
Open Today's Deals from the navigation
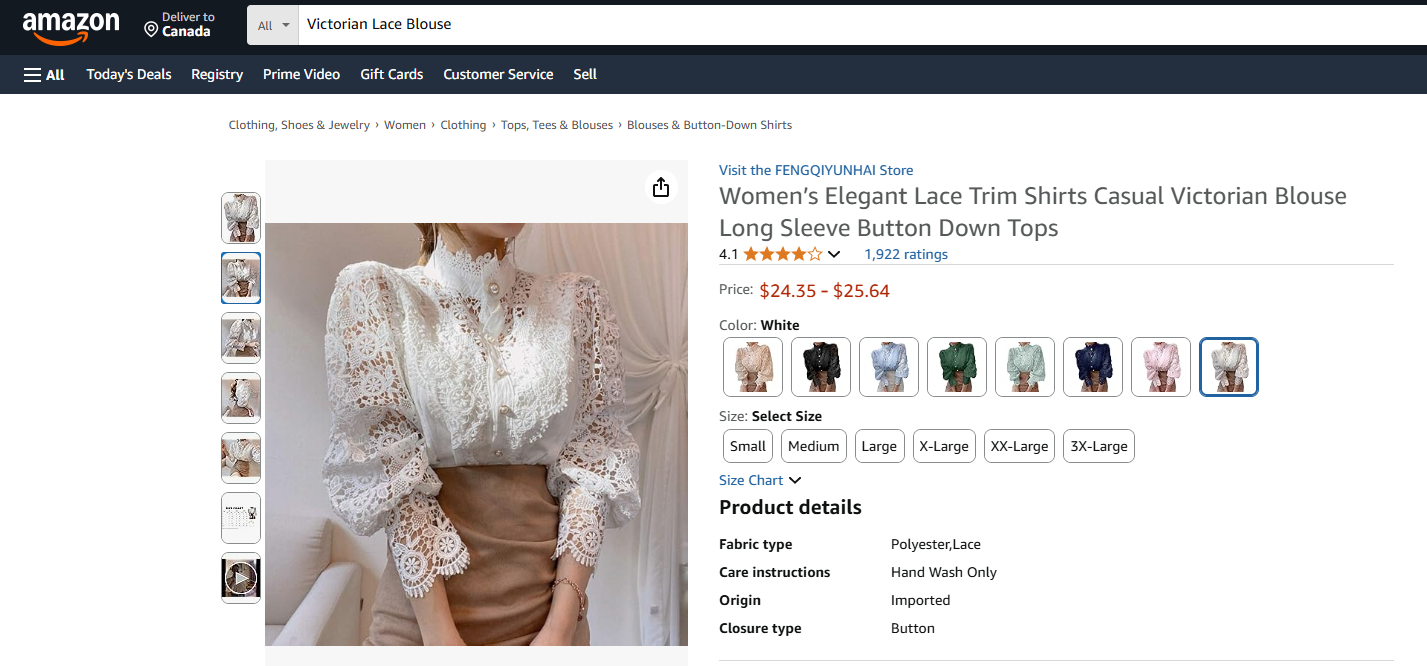pos(128,74)
